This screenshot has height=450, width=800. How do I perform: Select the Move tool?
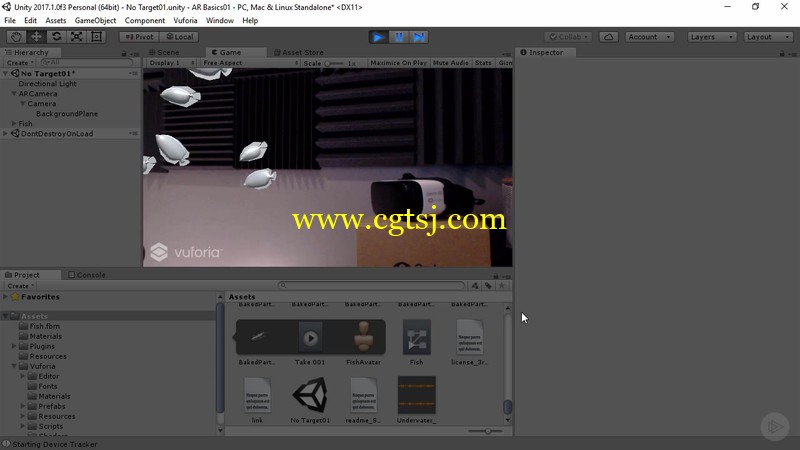point(36,37)
